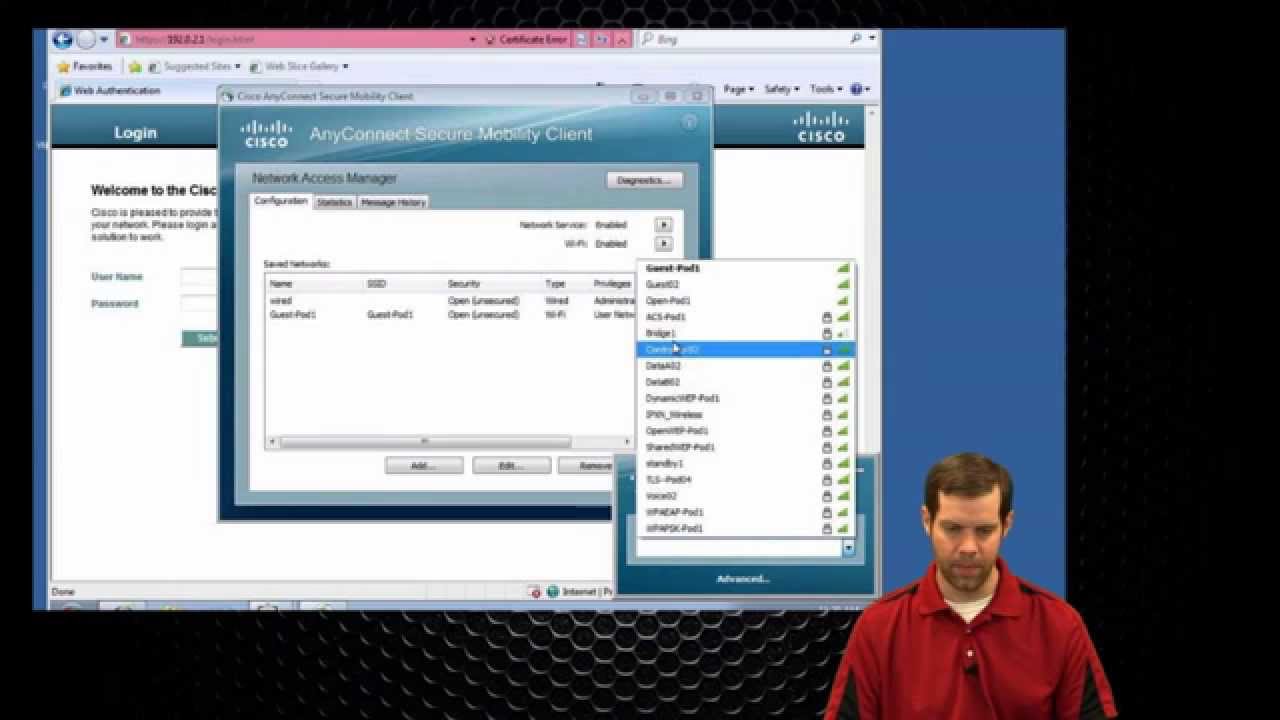This screenshot has width=1280, height=720.
Task: Click the browser Back button
Action: tap(63, 40)
